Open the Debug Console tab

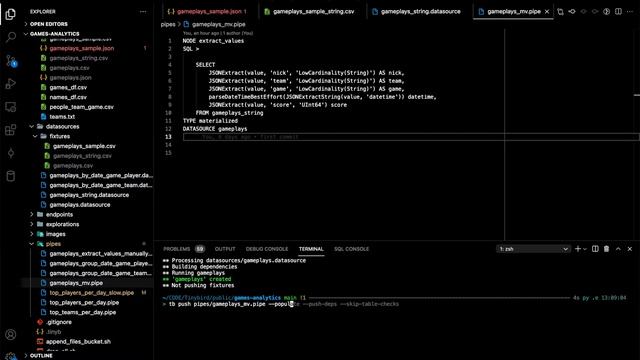tap(267, 249)
